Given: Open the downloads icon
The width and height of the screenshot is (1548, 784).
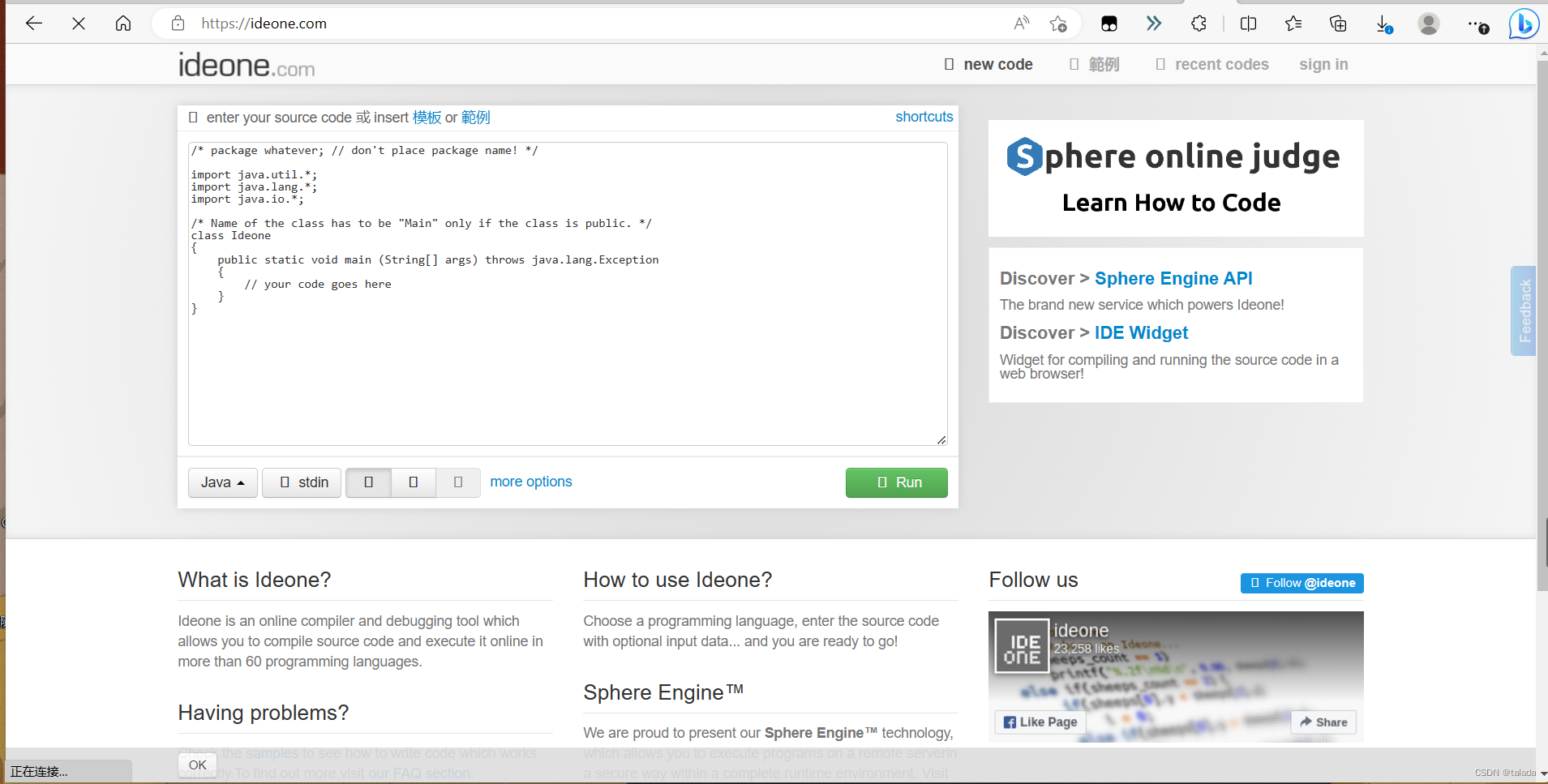Looking at the screenshot, I should coord(1383,24).
